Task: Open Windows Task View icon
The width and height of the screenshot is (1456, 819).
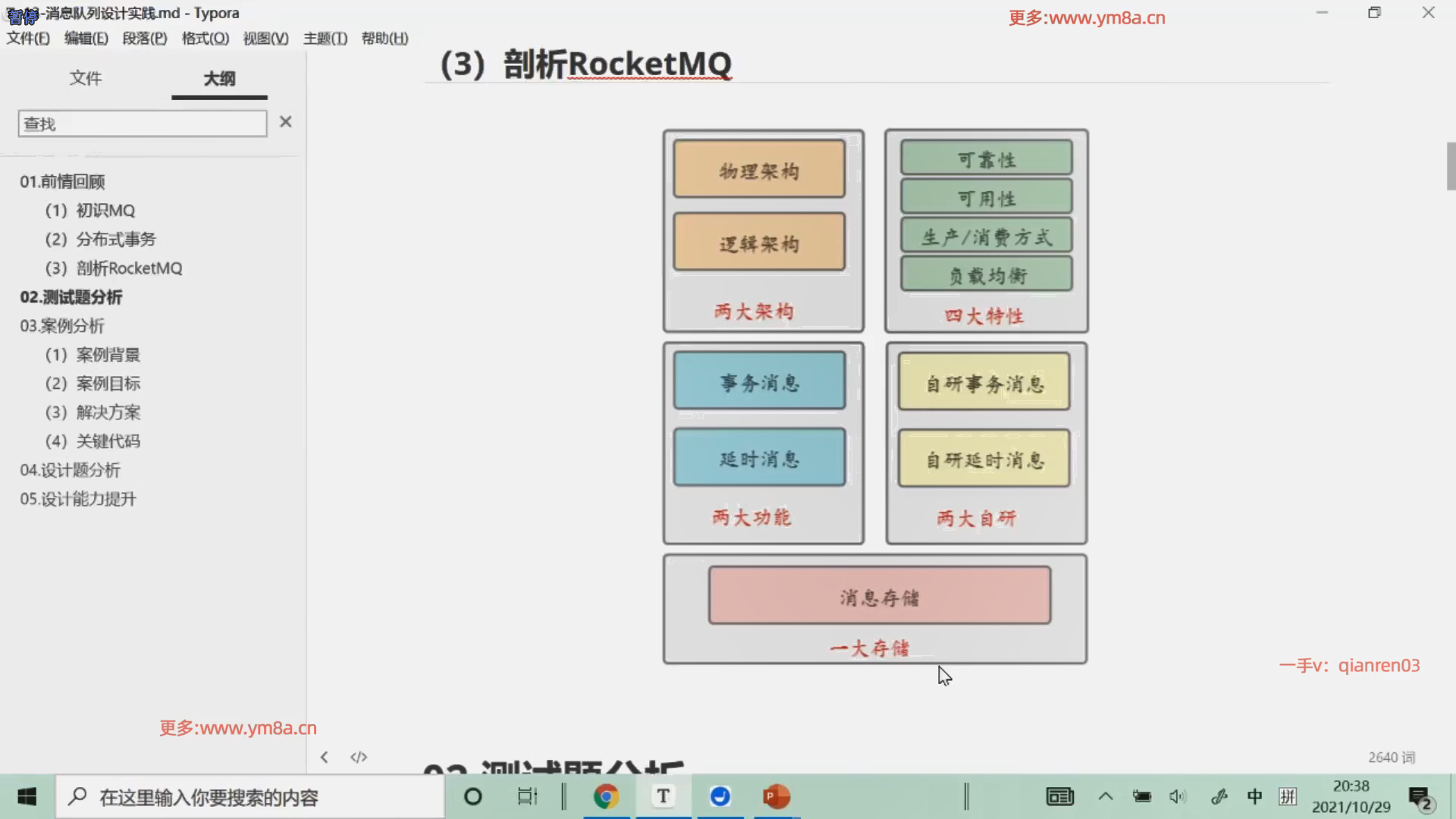Action: coord(527,796)
